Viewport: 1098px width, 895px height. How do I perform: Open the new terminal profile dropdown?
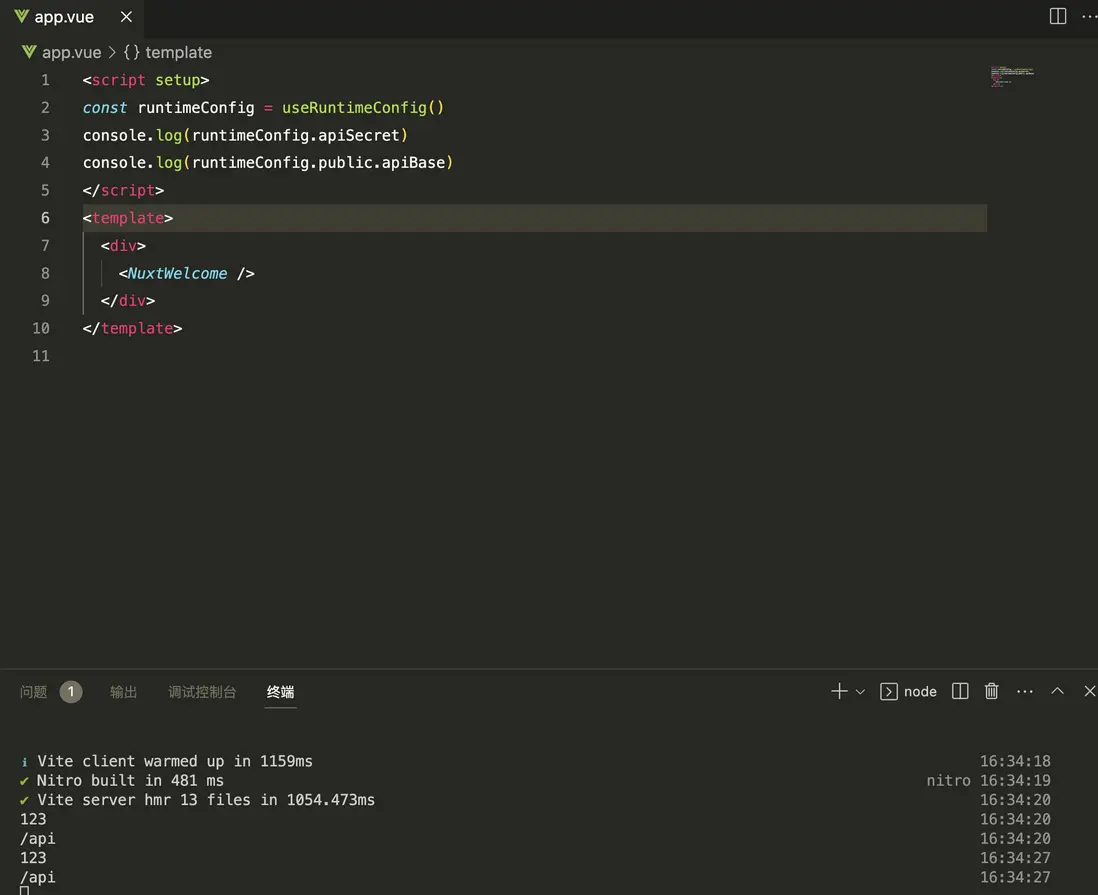(x=860, y=692)
